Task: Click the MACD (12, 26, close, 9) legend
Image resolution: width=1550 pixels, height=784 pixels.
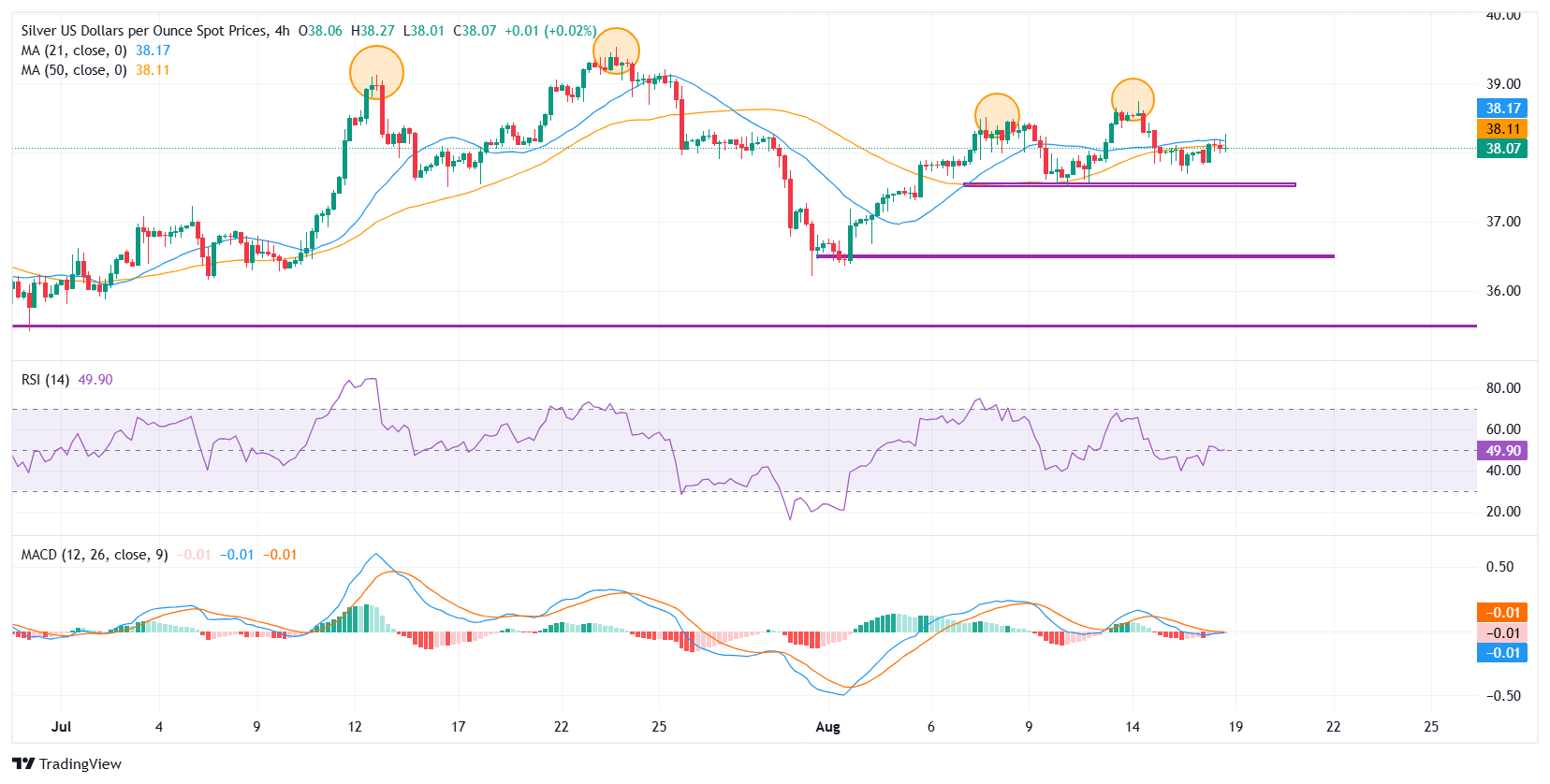Action: tap(95, 555)
